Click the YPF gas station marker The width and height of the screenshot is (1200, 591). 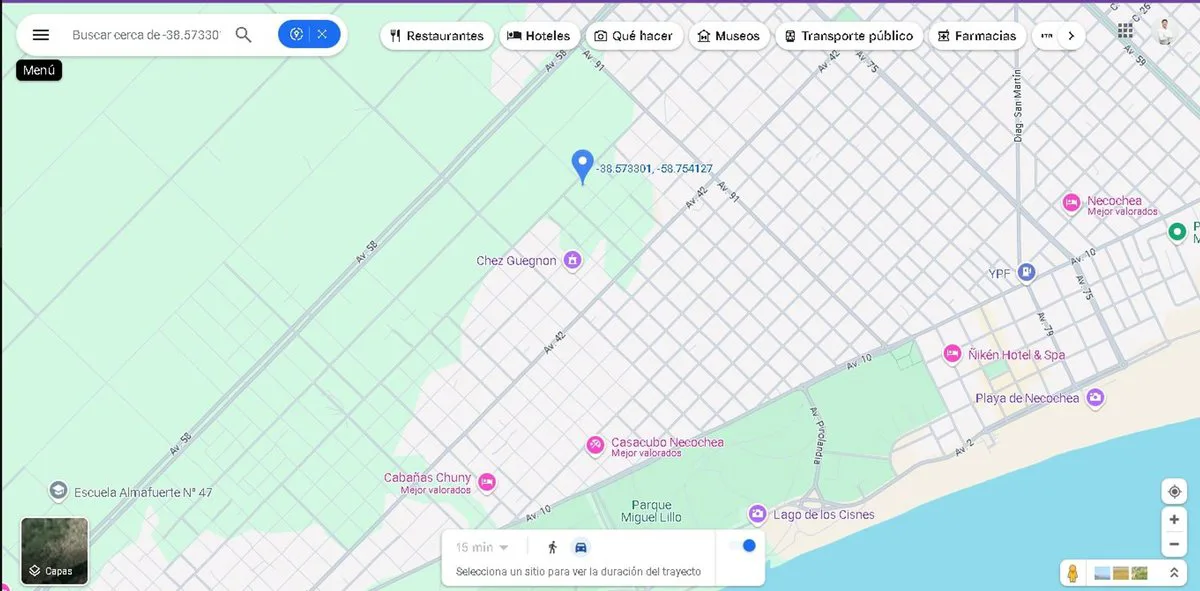pos(1026,272)
